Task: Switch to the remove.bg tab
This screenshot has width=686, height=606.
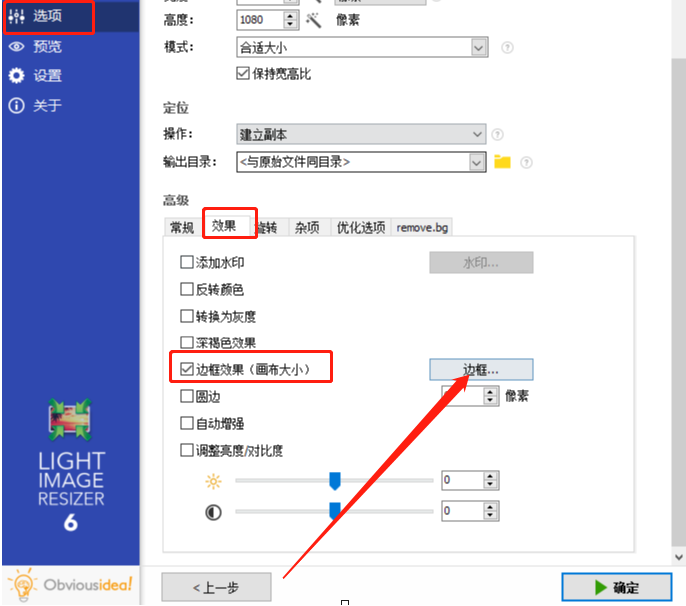Action: (422, 228)
